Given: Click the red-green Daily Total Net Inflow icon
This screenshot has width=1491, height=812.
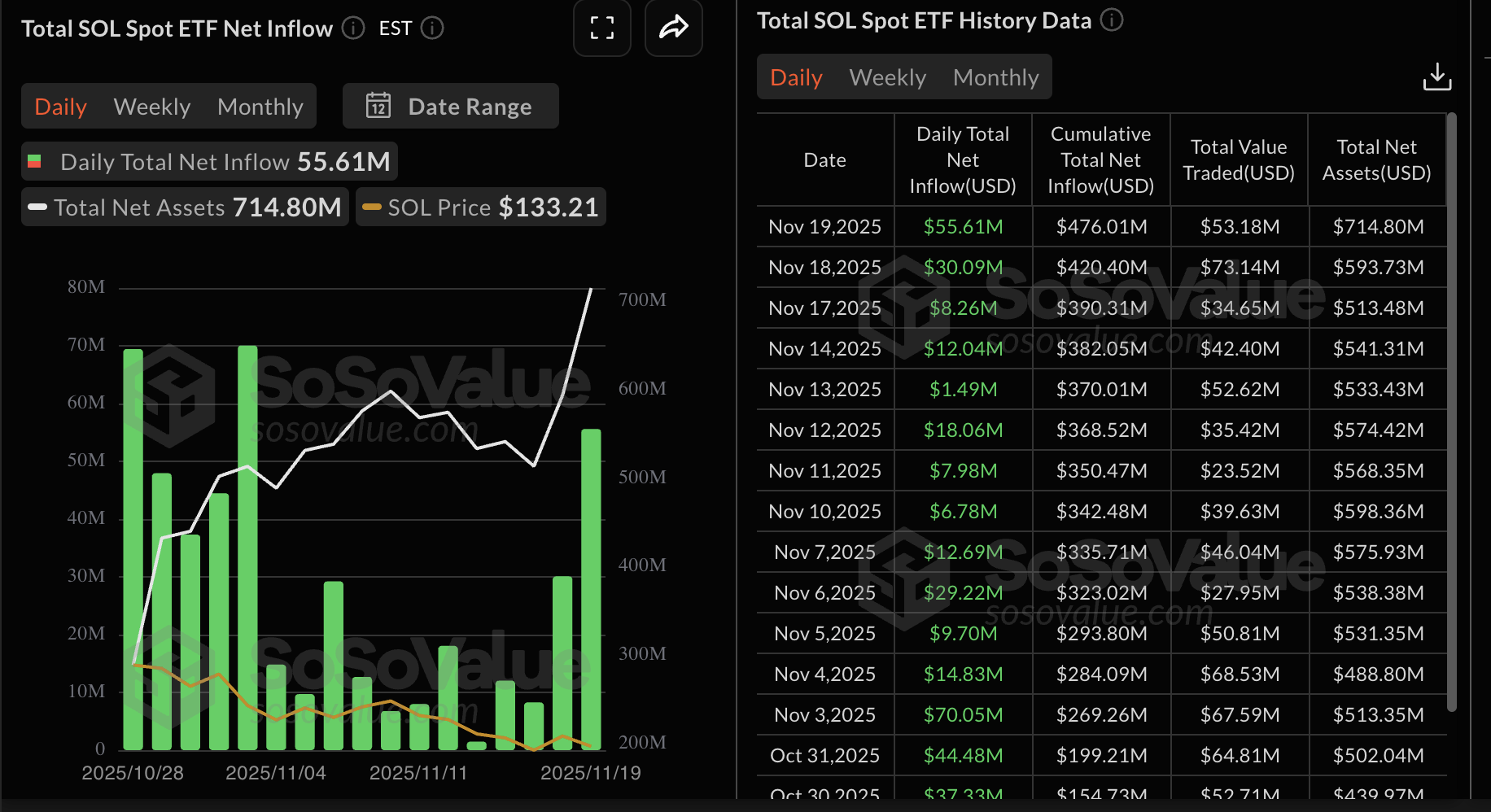Looking at the screenshot, I should (x=35, y=162).
